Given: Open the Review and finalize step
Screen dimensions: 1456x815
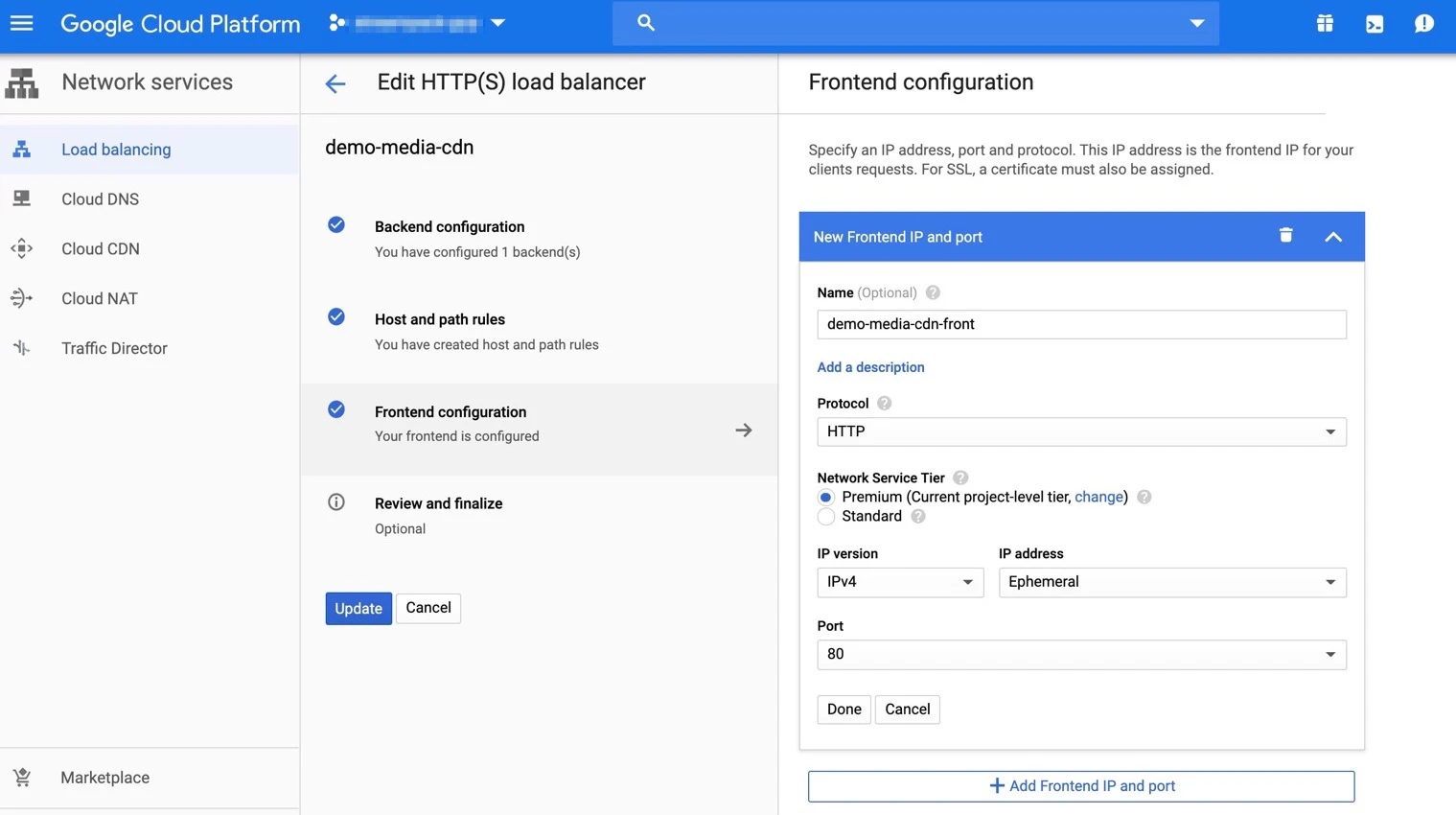Looking at the screenshot, I should (539, 516).
